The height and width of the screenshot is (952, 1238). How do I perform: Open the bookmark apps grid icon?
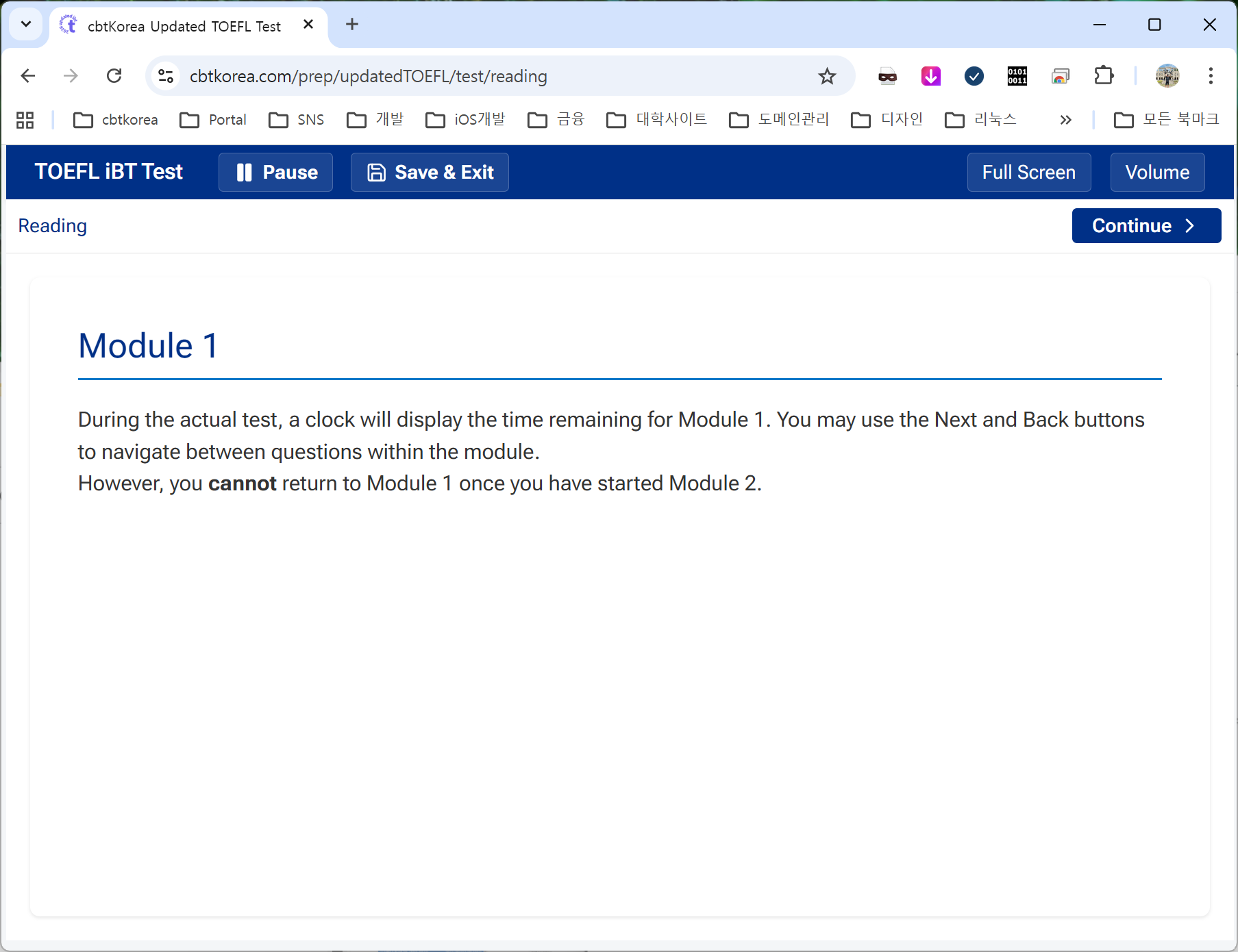[x=25, y=120]
